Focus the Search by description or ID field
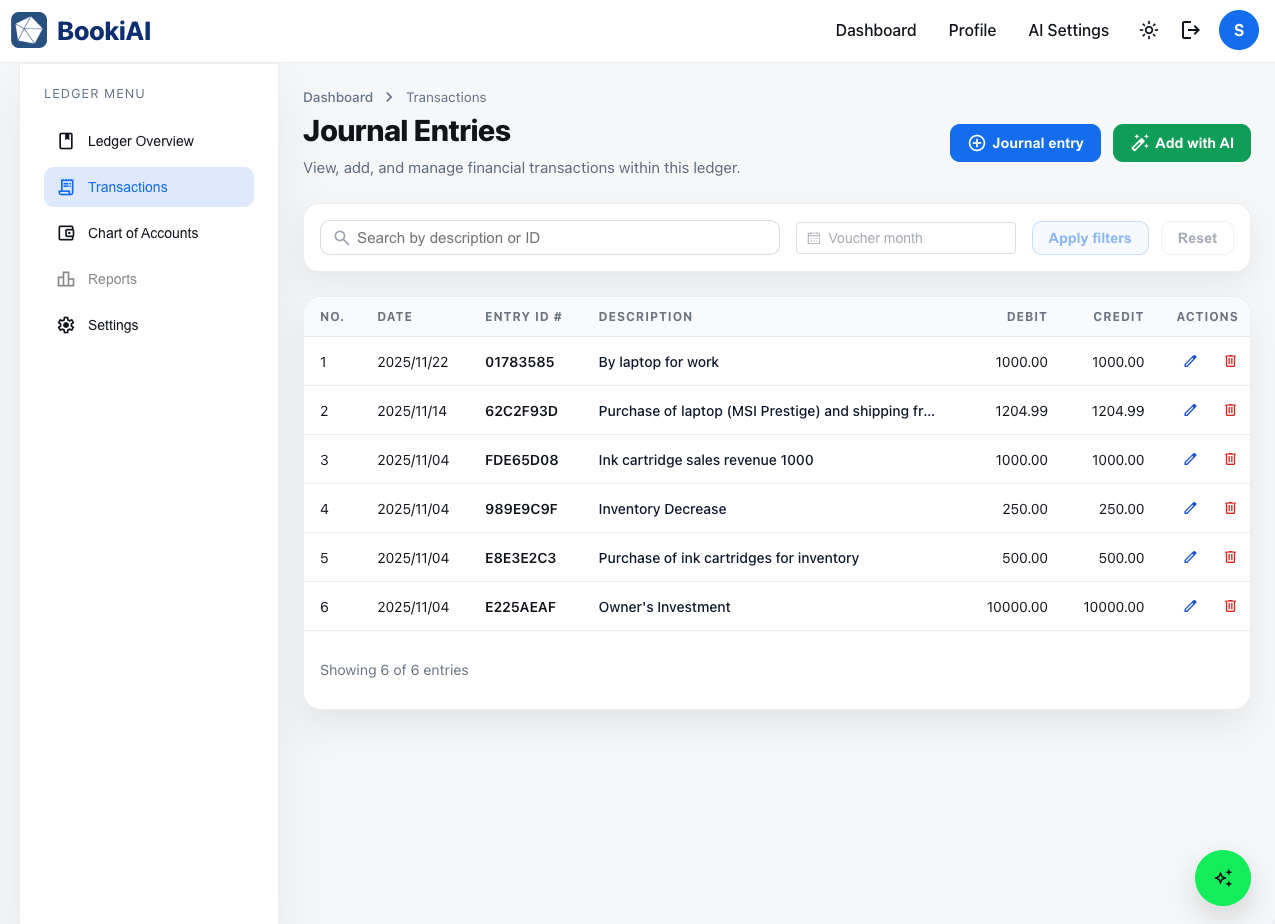The width and height of the screenshot is (1275, 924). (x=550, y=238)
